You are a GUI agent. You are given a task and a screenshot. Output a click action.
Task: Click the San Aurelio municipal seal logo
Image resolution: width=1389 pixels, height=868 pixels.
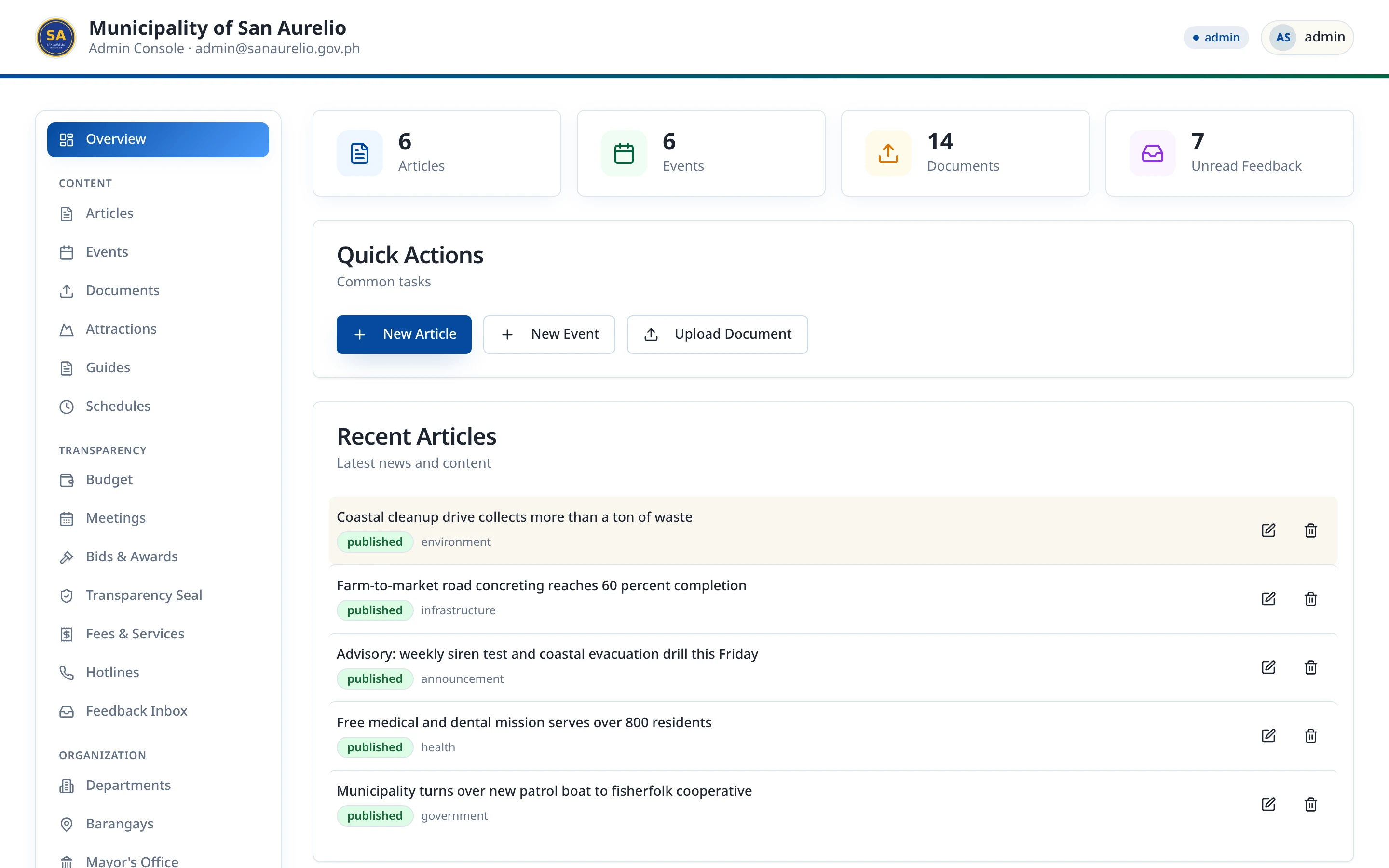click(x=55, y=37)
